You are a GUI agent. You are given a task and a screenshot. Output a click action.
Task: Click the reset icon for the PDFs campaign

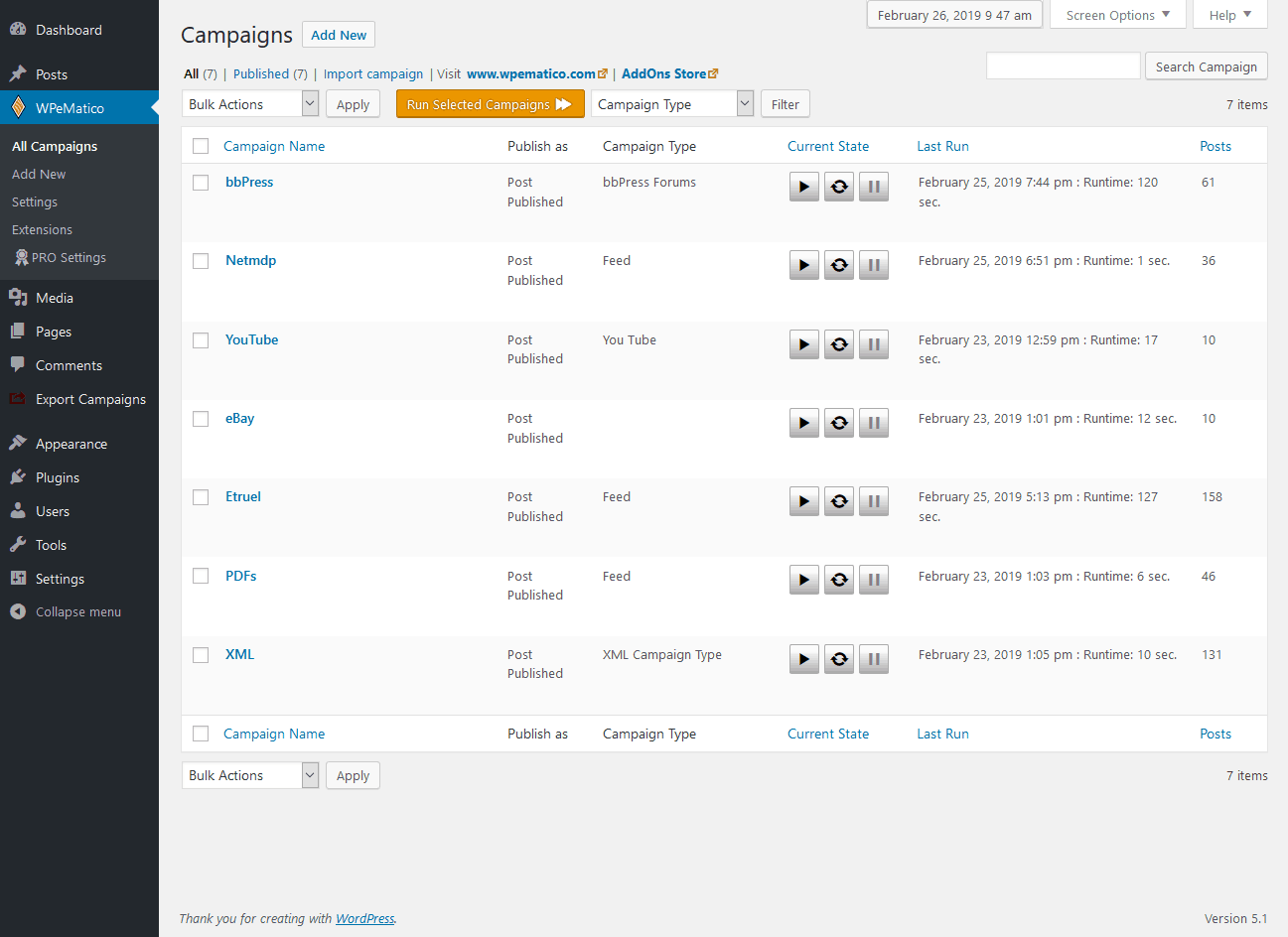838,579
